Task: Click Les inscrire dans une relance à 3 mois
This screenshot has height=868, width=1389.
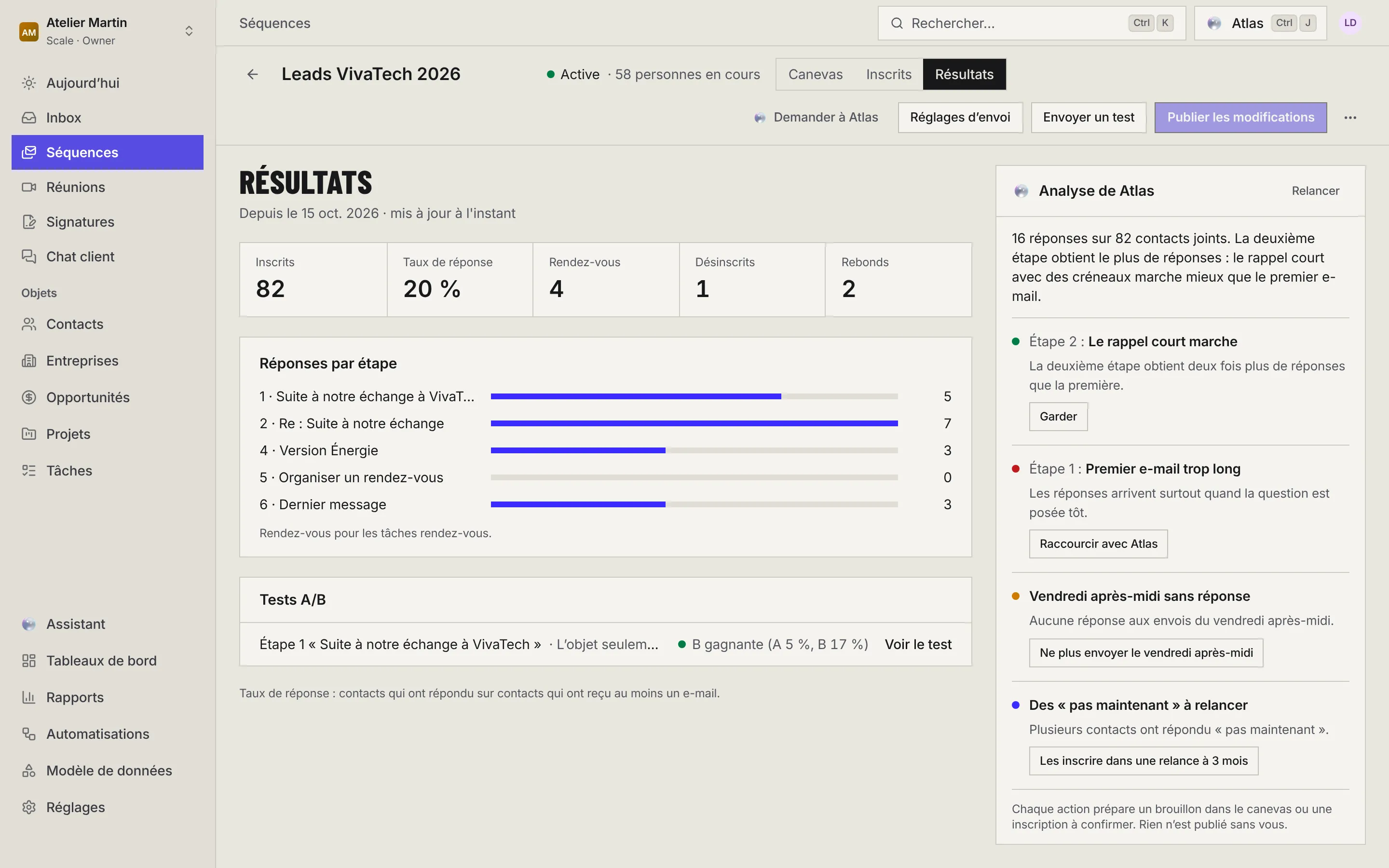Action: [x=1144, y=760]
